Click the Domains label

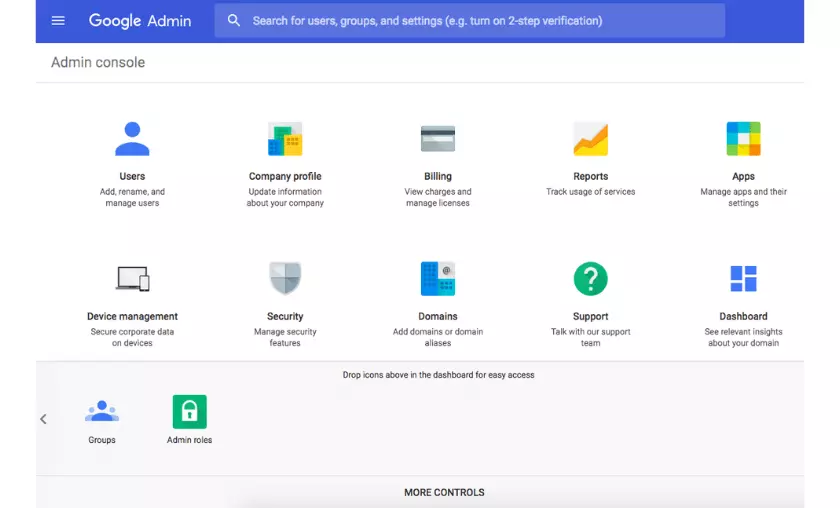(438, 317)
